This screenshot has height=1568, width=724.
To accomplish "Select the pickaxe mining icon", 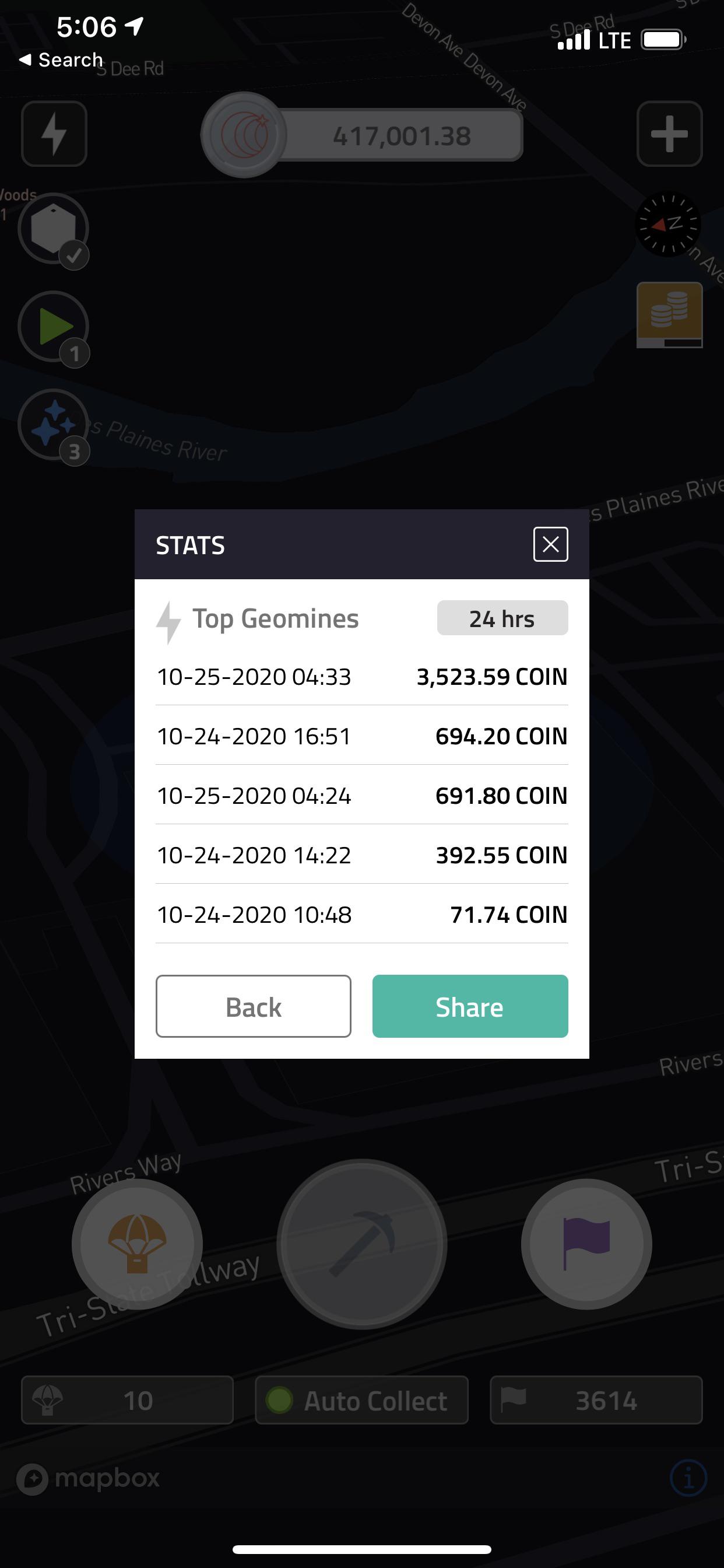I will tap(361, 1242).
